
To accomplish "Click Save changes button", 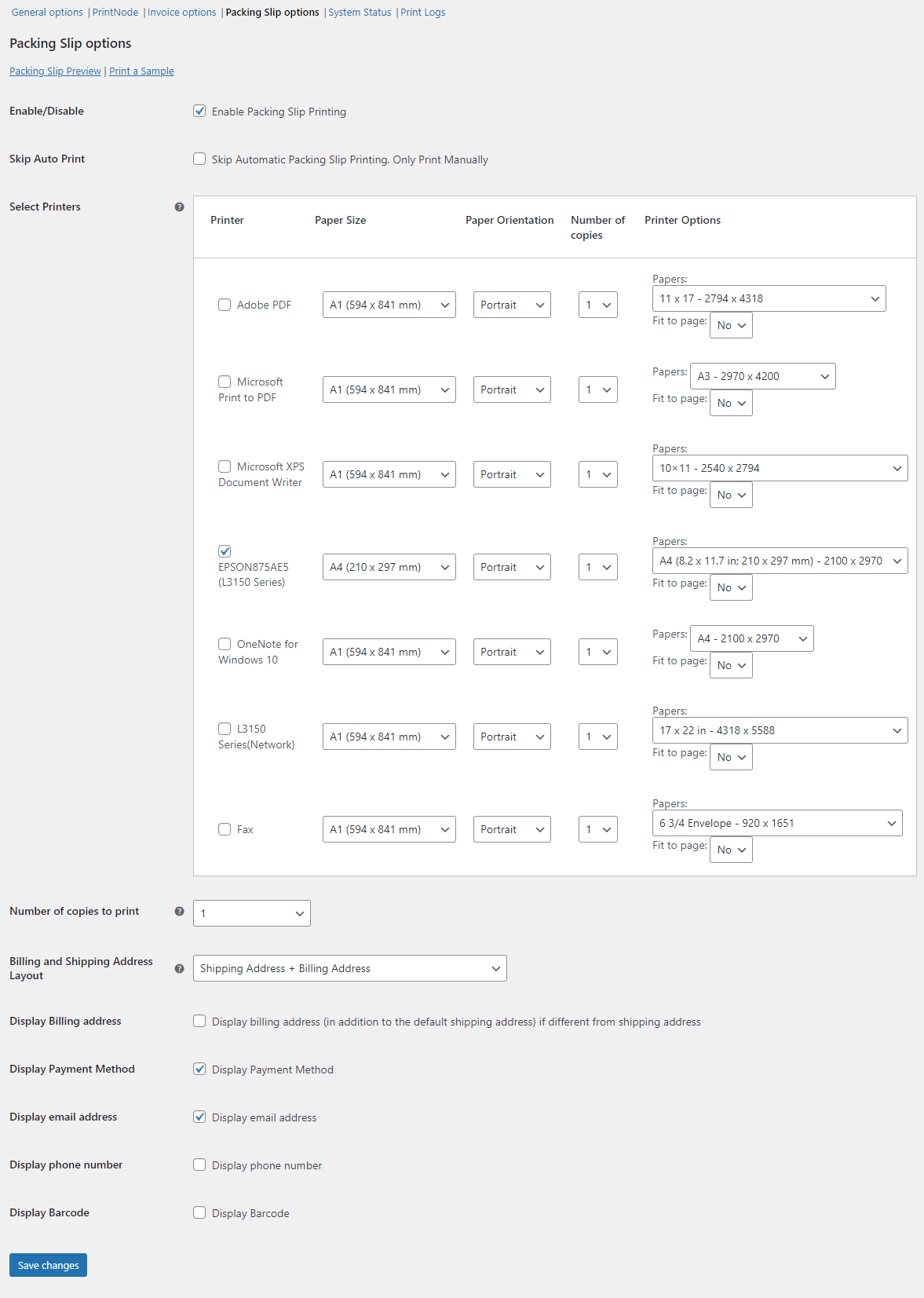I will click(48, 1265).
